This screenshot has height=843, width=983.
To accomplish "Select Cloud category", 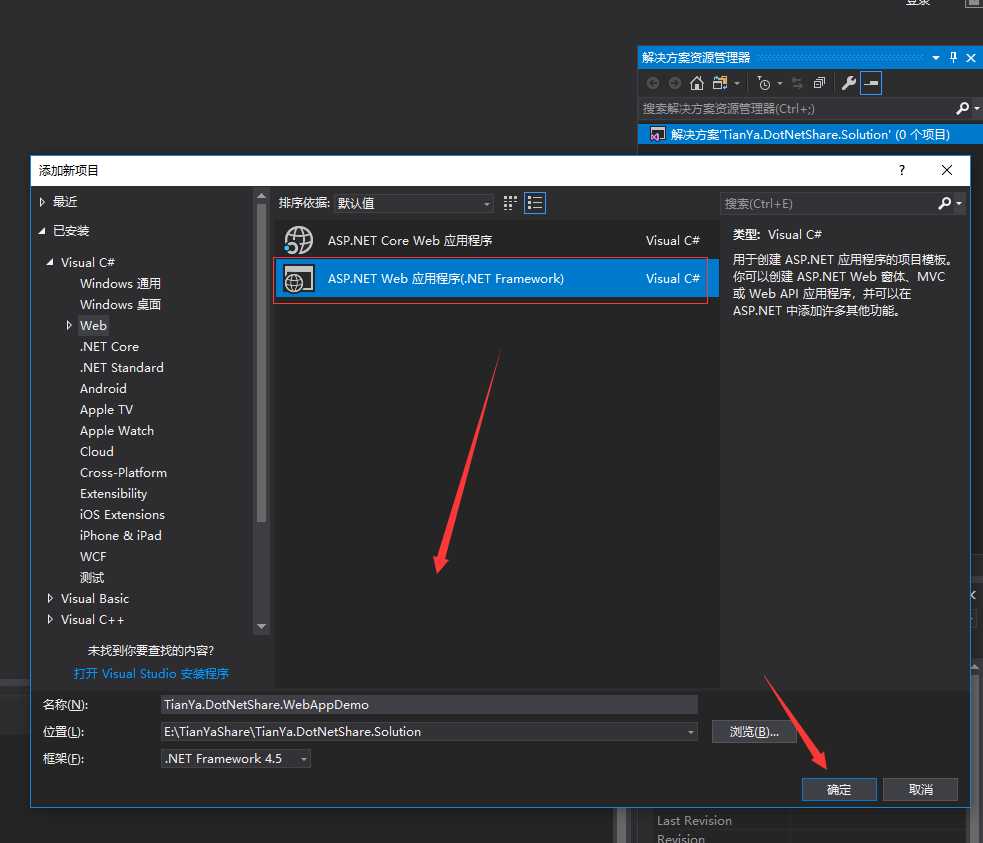I will pyautogui.click(x=97, y=451).
